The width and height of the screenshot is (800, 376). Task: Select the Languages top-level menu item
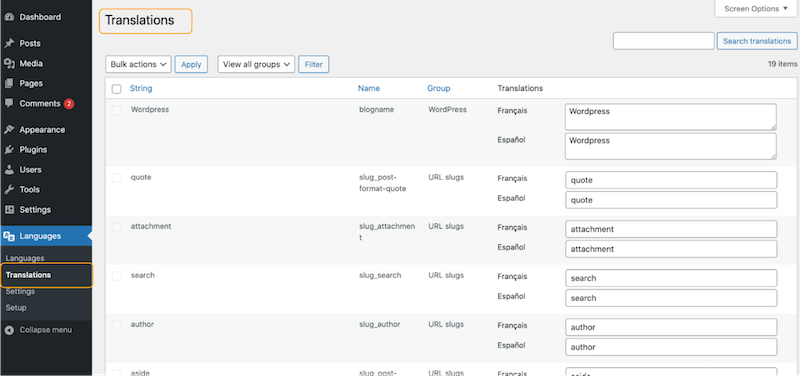coord(46,236)
